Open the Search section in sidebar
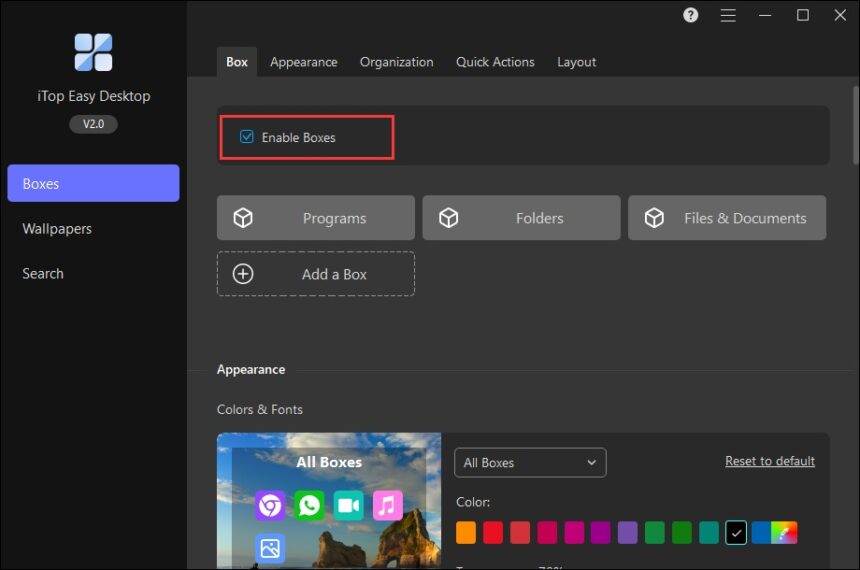This screenshot has height=570, width=860. pyautogui.click(x=43, y=274)
